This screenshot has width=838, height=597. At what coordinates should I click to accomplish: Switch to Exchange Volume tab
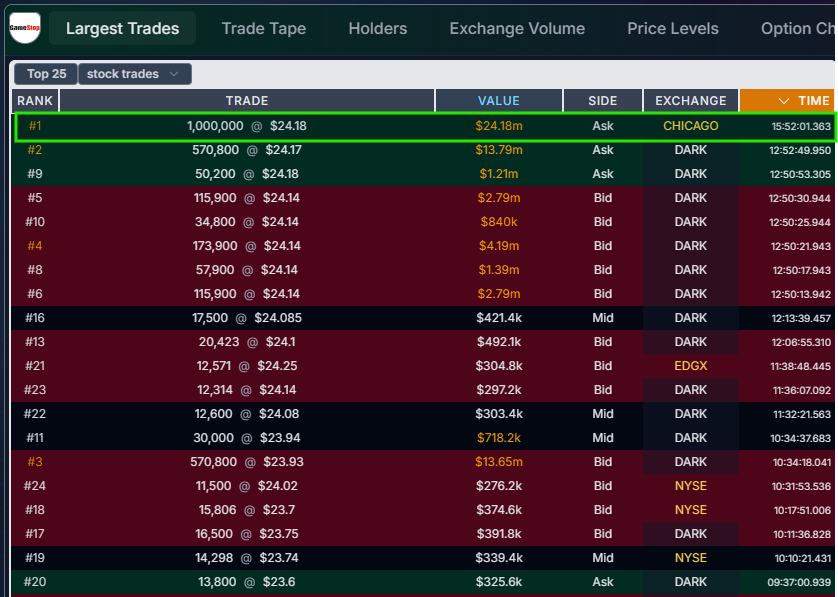(517, 28)
